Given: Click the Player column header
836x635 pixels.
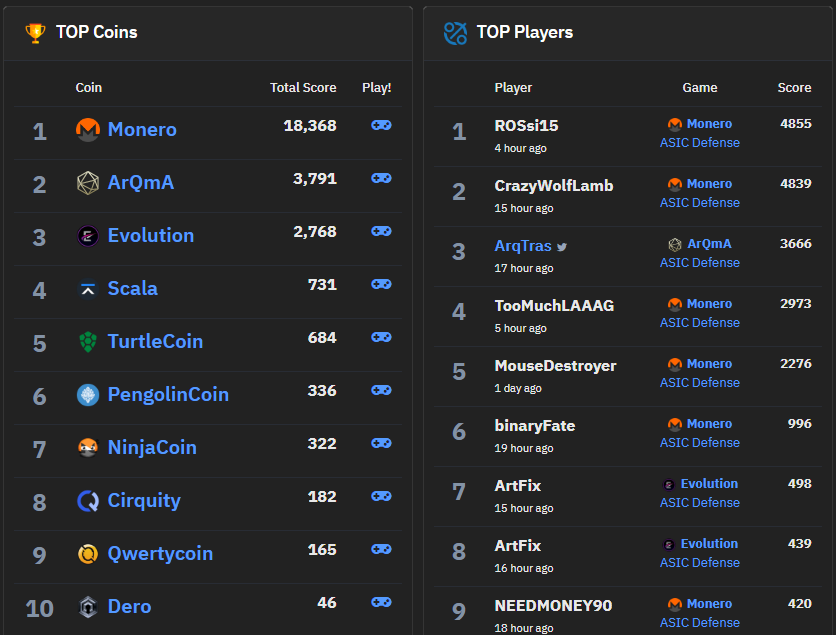Looking at the screenshot, I should (x=513, y=87).
